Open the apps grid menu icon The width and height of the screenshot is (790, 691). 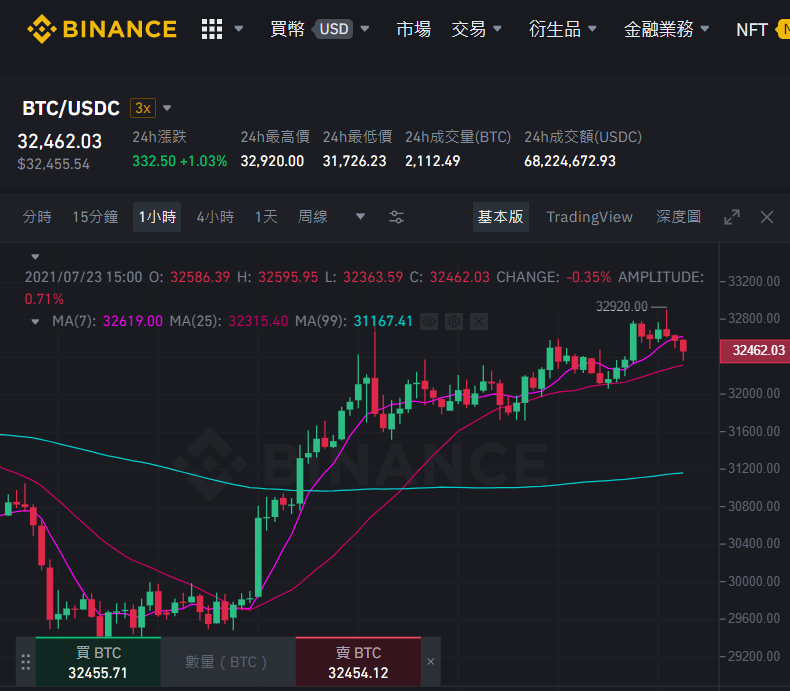pos(212,29)
